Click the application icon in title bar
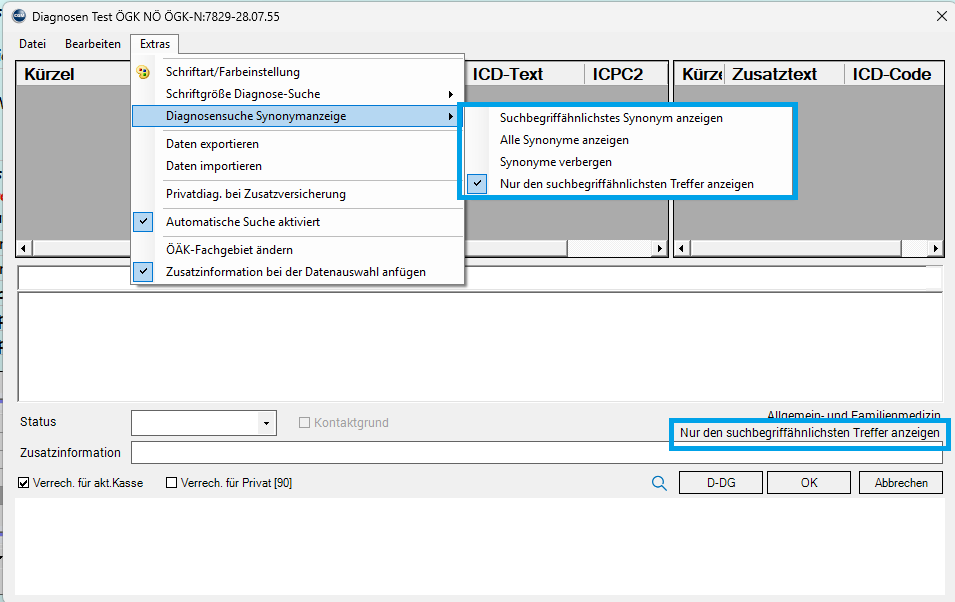The image size is (955, 602). [17, 16]
